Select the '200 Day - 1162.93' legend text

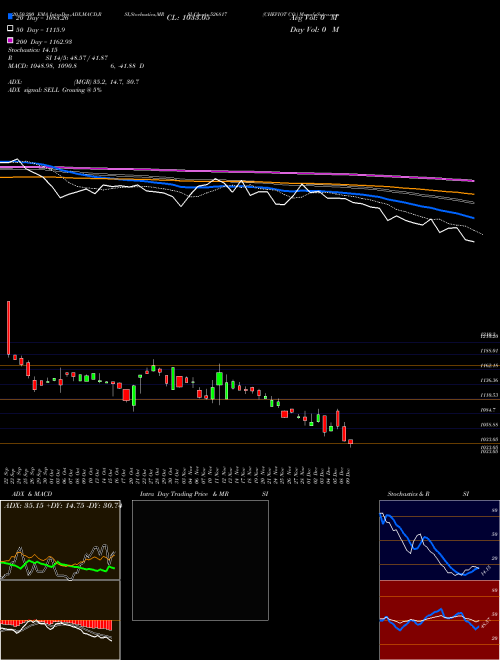point(44,42)
